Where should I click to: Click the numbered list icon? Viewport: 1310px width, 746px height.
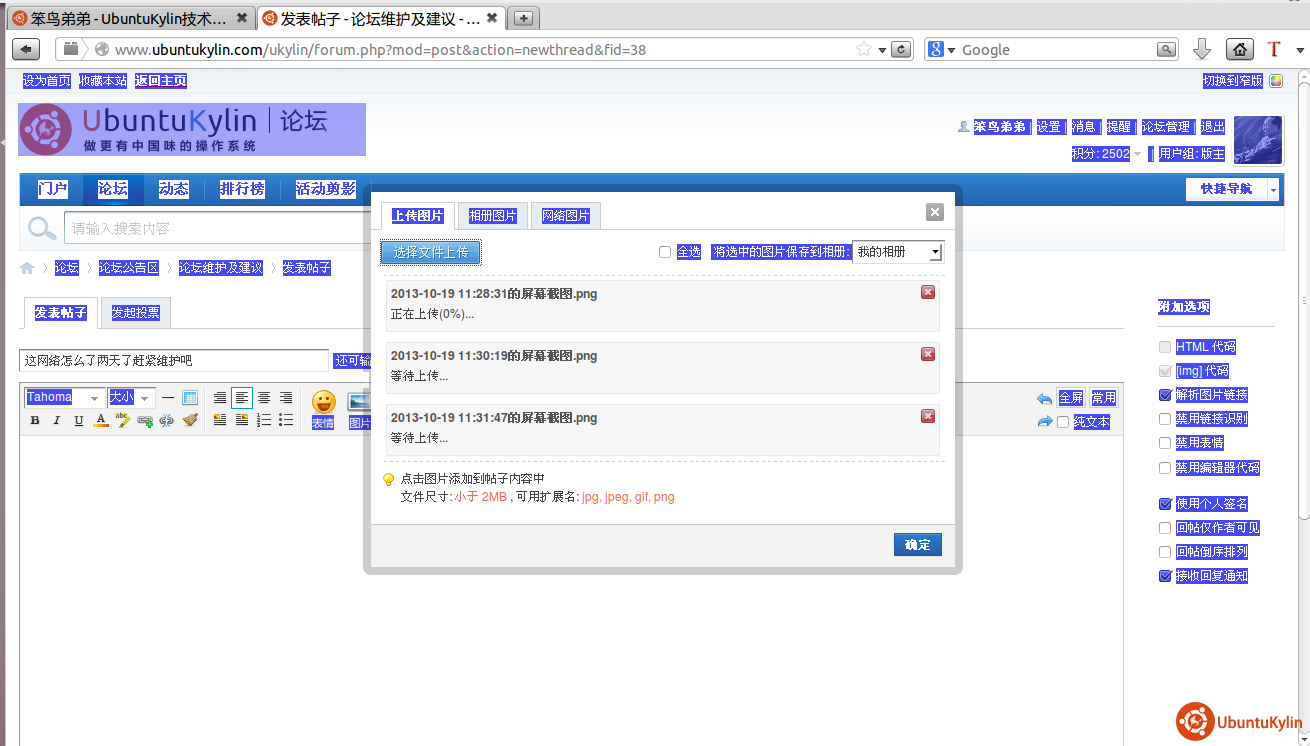(264, 421)
